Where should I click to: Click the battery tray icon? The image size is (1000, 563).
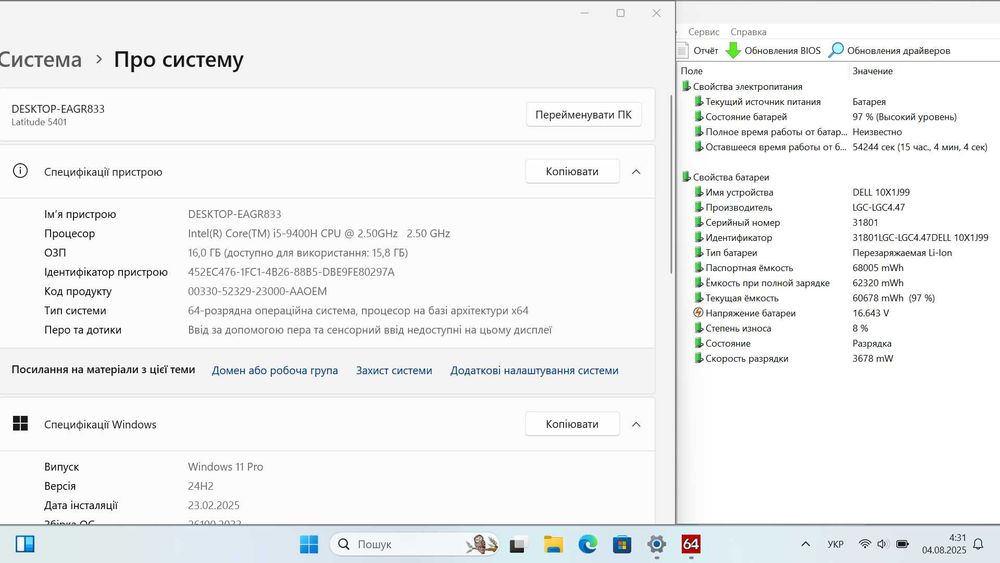(x=902, y=544)
